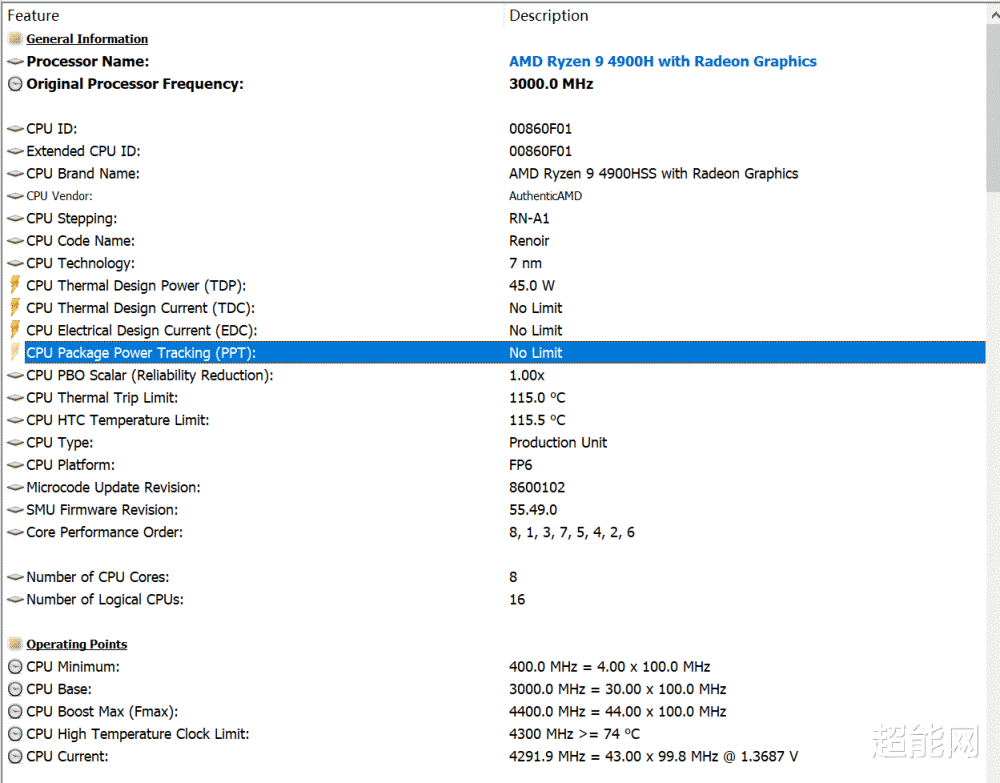Select the Microcode Update Revision label
The height and width of the screenshot is (783, 1000).
(113, 487)
